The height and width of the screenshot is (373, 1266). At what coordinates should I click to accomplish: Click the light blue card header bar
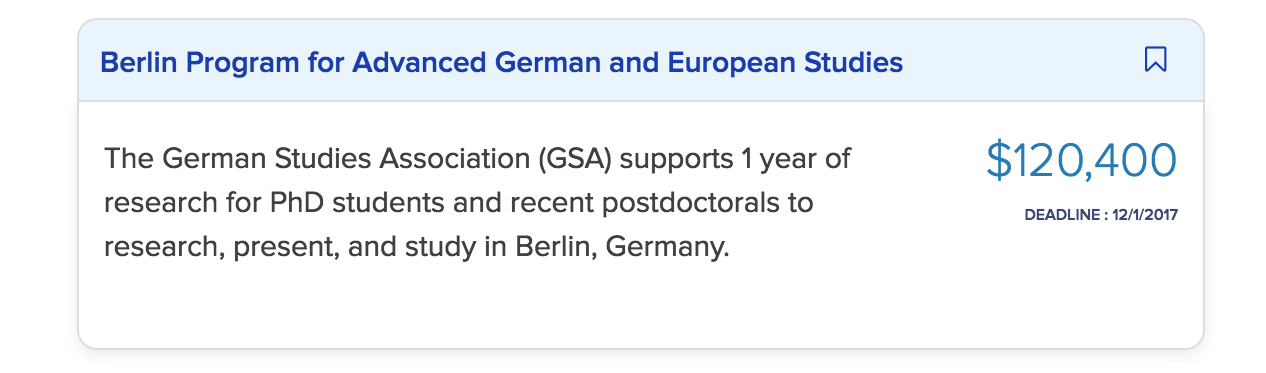pos(641,61)
